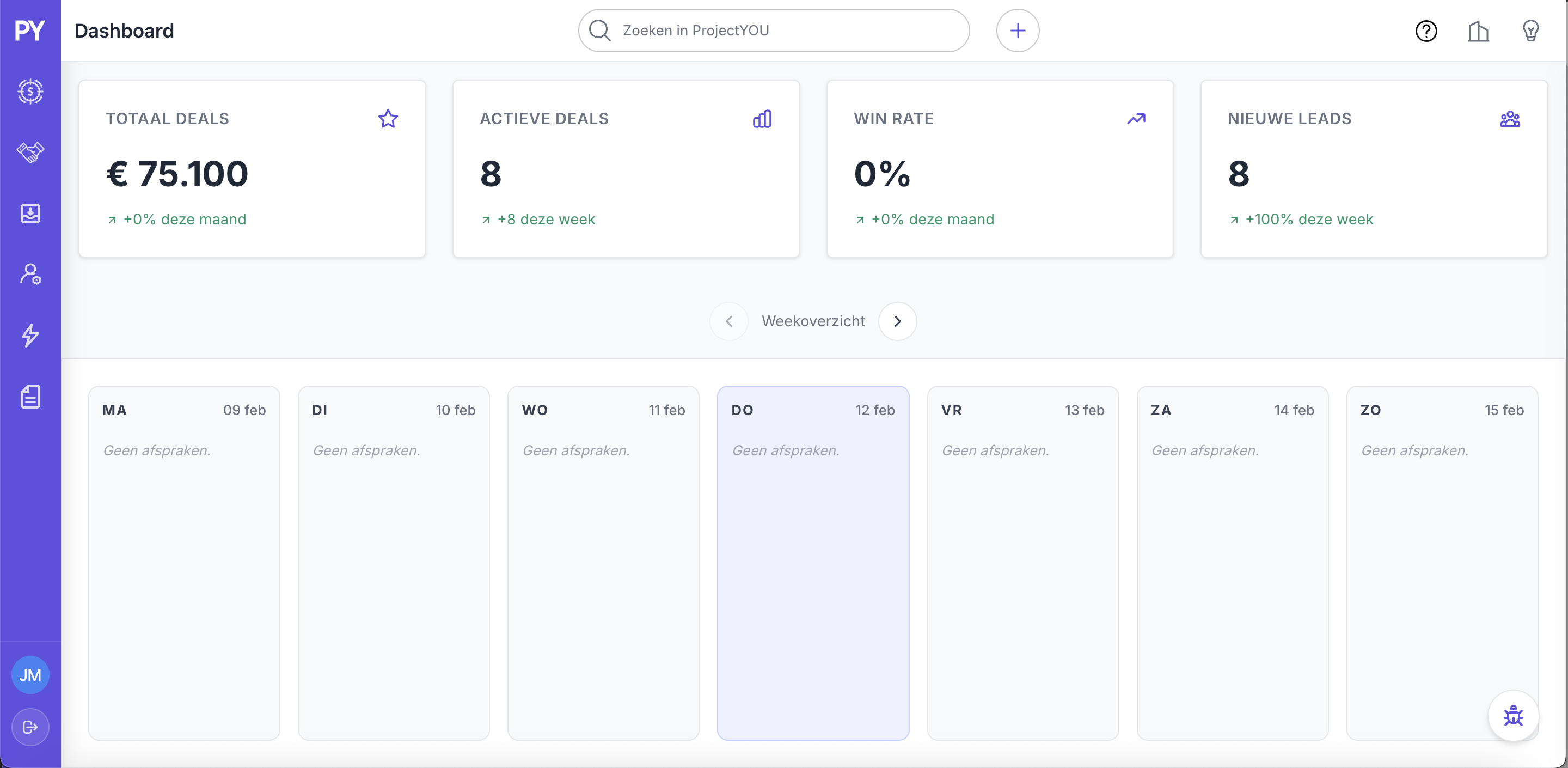Click the logout icon button
Image resolution: width=1568 pixels, height=768 pixels.
tap(30, 727)
